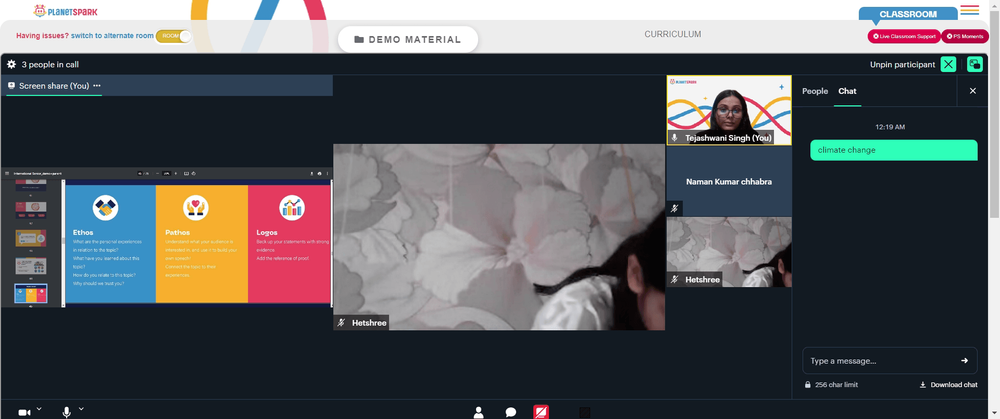Click the camera icon in bottom bar
1000x419 pixels.
(x=24, y=413)
